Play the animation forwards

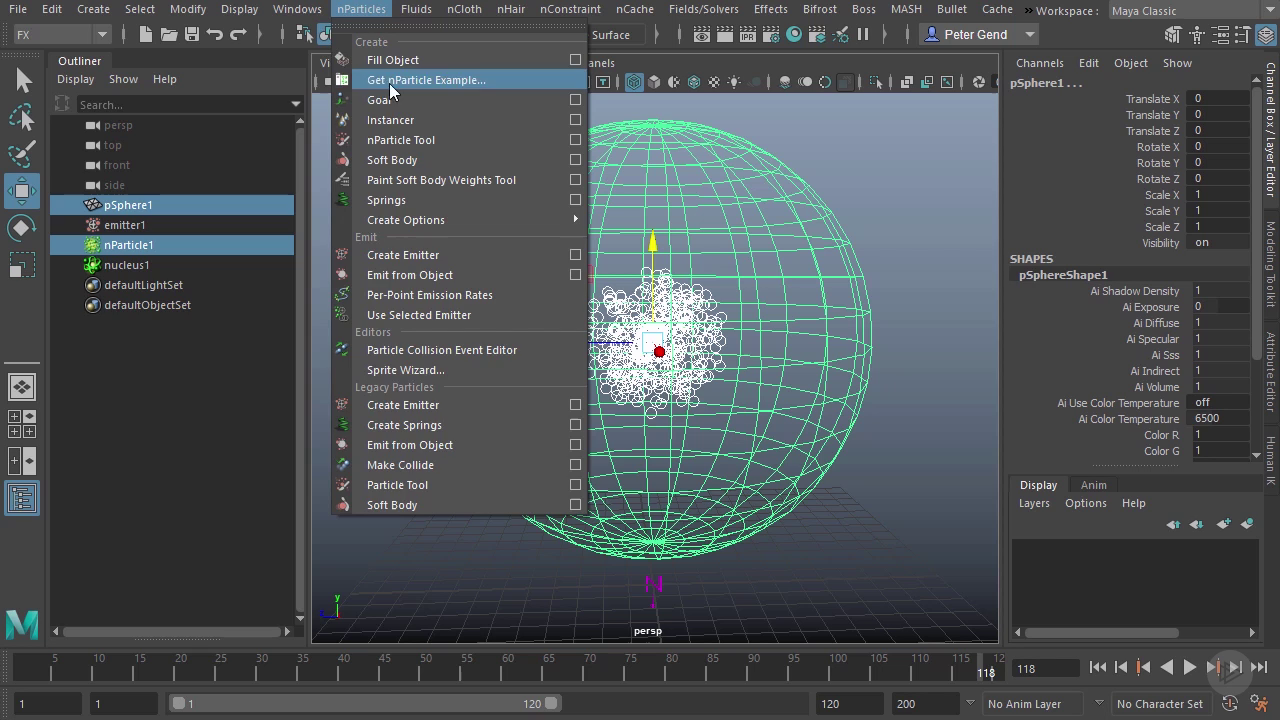coord(1190,667)
